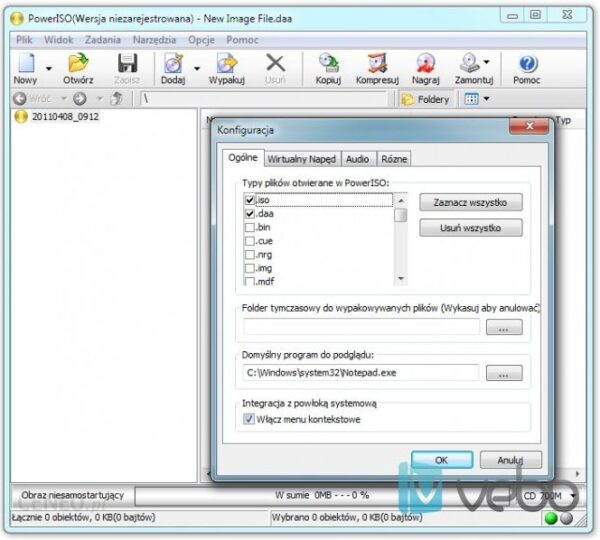Screen dimensions: 600x540
Task: Browse for default preview program
Action: [x=504, y=373]
